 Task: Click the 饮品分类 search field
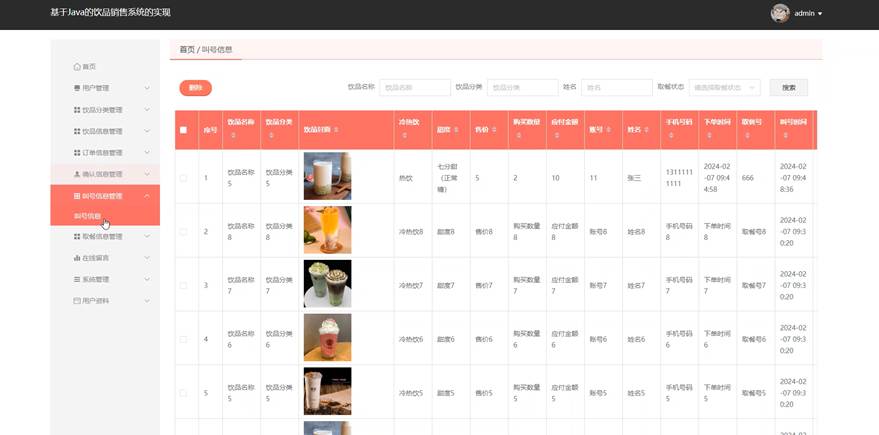[x=522, y=87]
